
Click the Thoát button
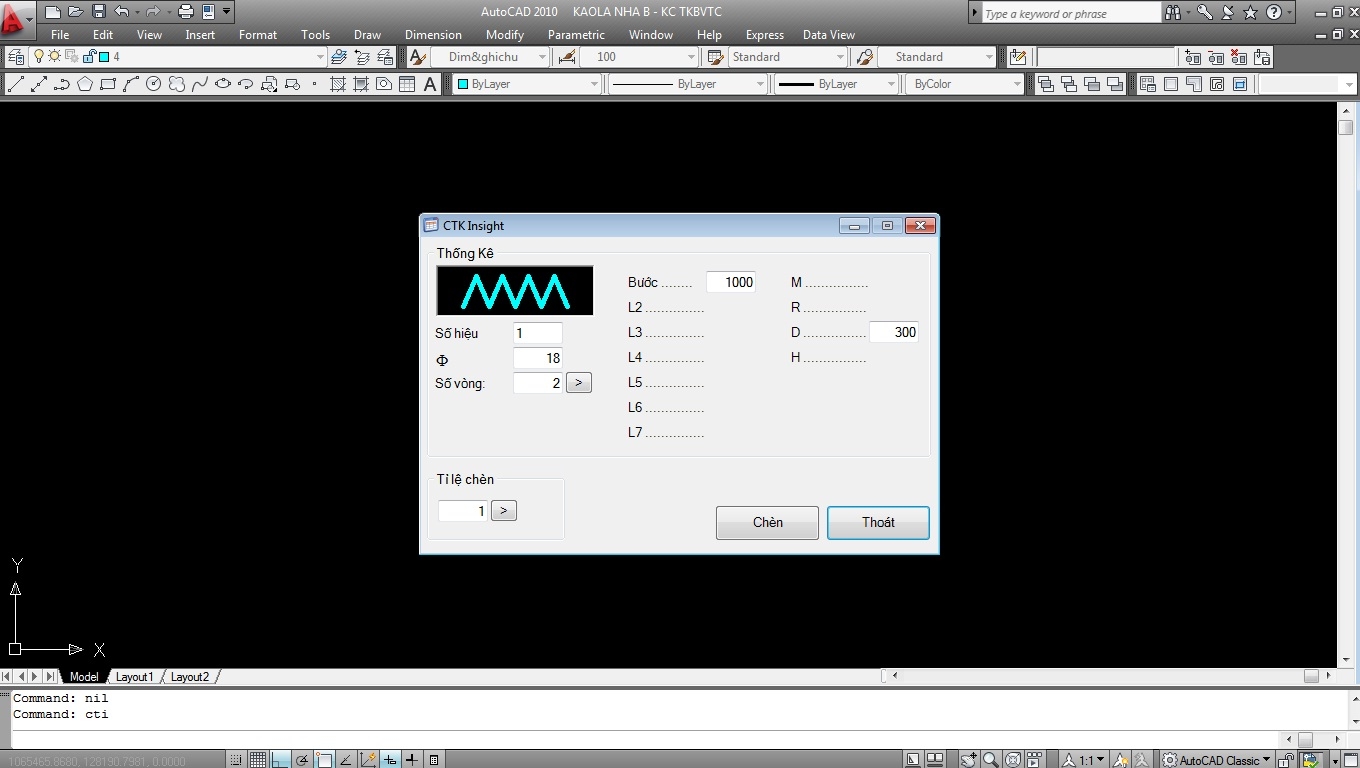(878, 523)
